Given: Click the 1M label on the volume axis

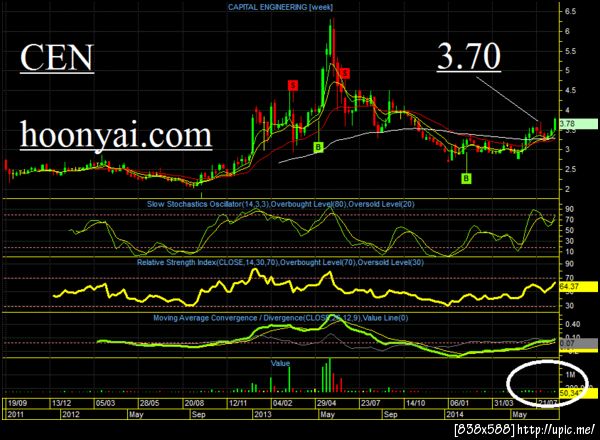Looking at the screenshot, I should coord(570,375).
